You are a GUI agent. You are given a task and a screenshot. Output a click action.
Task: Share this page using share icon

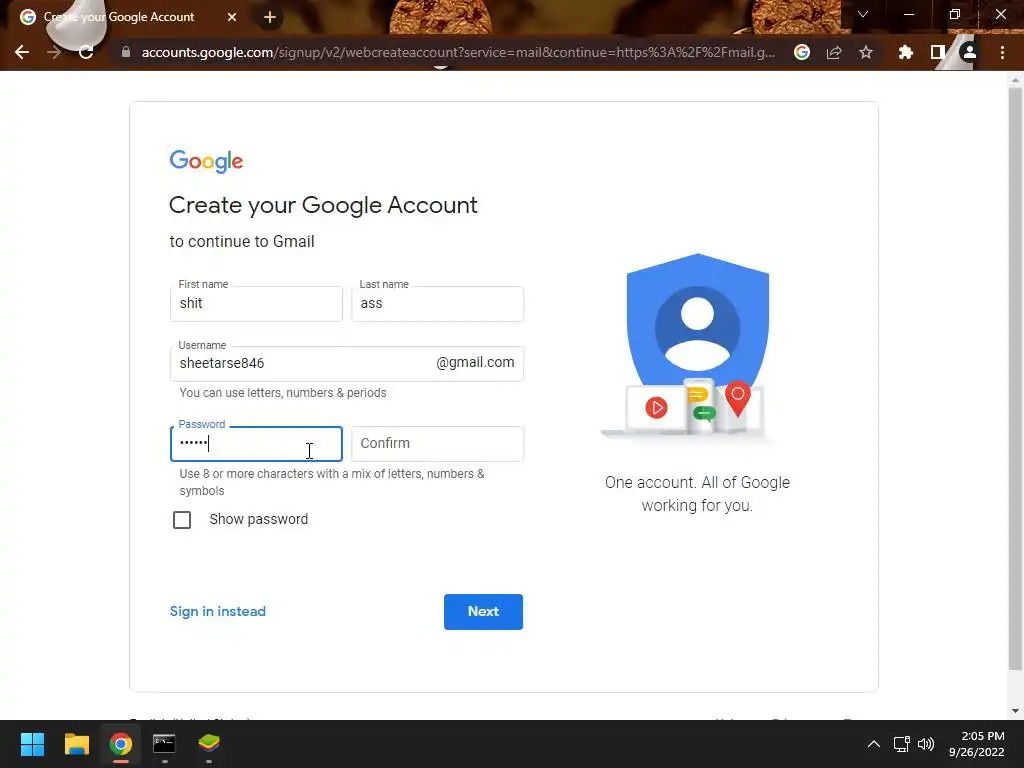(x=834, y=52)
